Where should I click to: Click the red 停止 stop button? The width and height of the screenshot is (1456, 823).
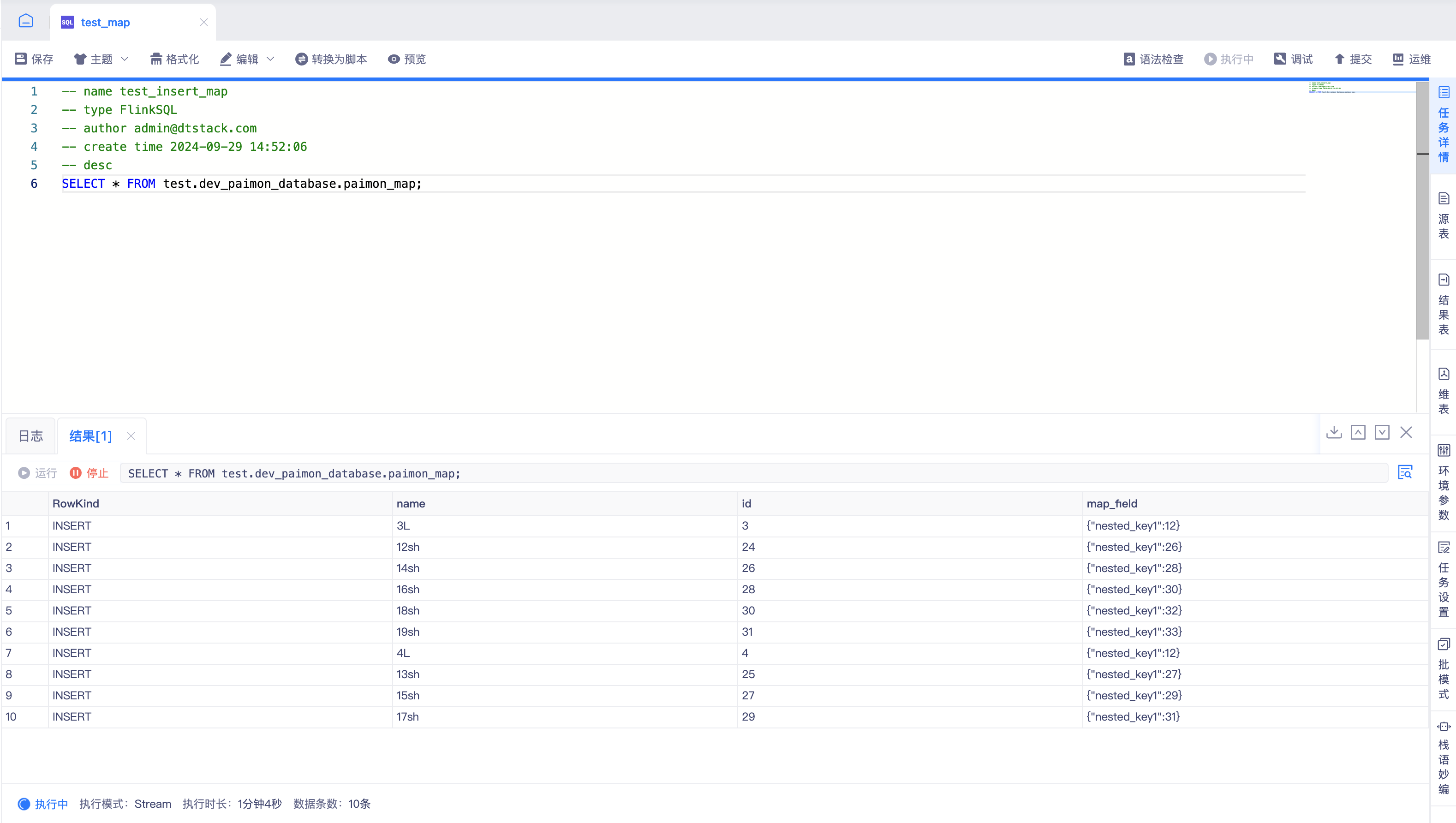[89, 473]
